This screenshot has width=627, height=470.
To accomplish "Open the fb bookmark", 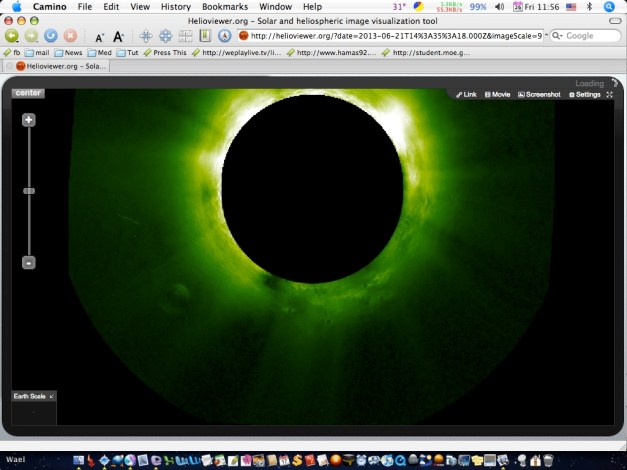I will (x=12, y=53).
